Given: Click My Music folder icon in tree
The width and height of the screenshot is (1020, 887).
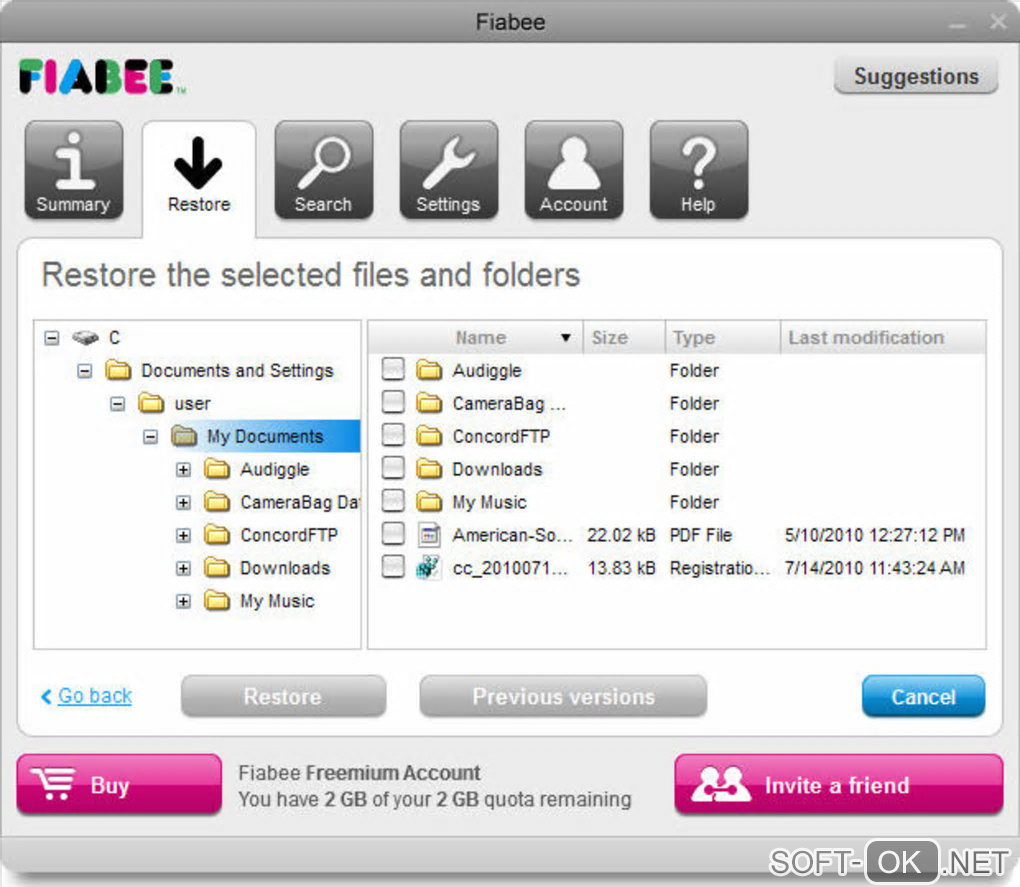Looking at the screenshot, I should [217, 600].
